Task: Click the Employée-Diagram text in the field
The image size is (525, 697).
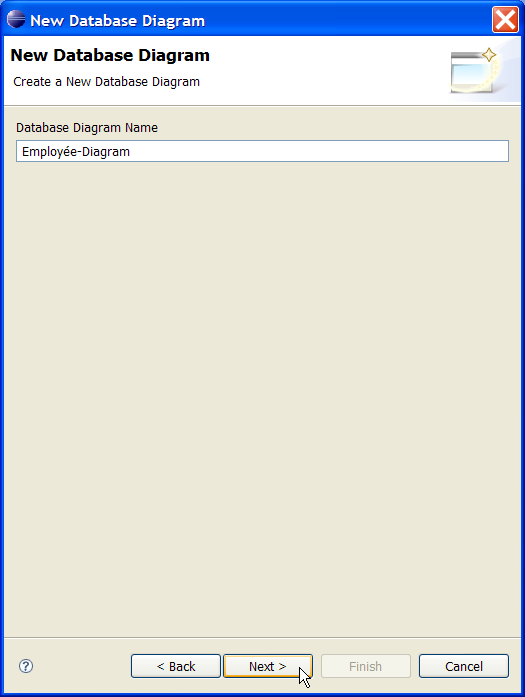Action: 76,152
